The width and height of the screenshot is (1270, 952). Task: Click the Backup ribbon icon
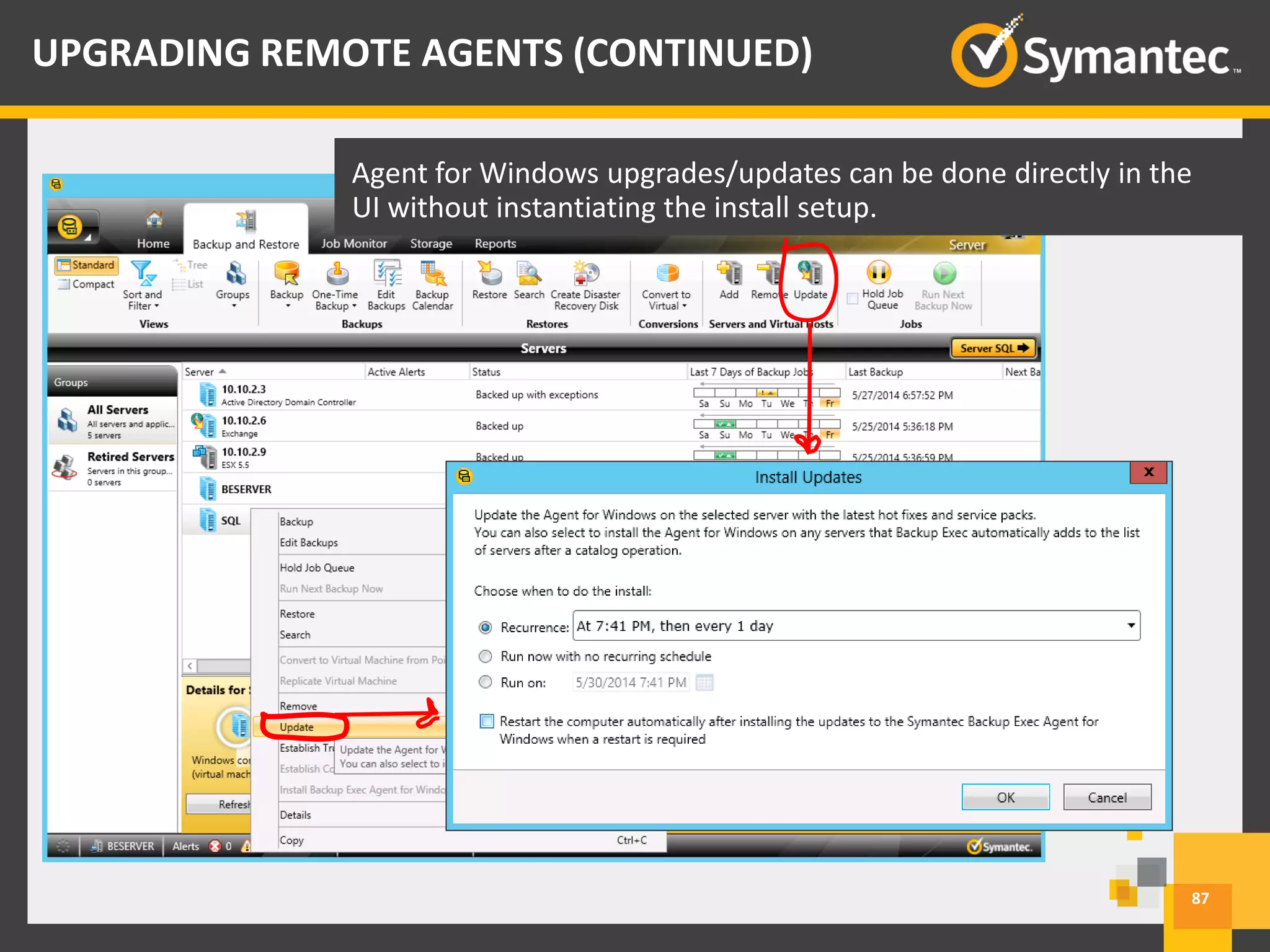(286, 273)
